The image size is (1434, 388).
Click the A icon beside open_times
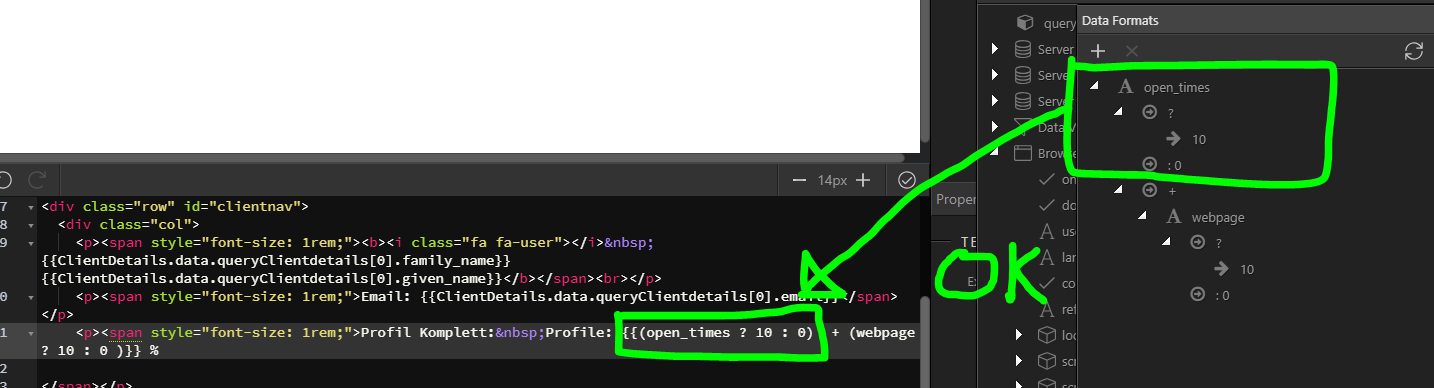click(1125, 87)
